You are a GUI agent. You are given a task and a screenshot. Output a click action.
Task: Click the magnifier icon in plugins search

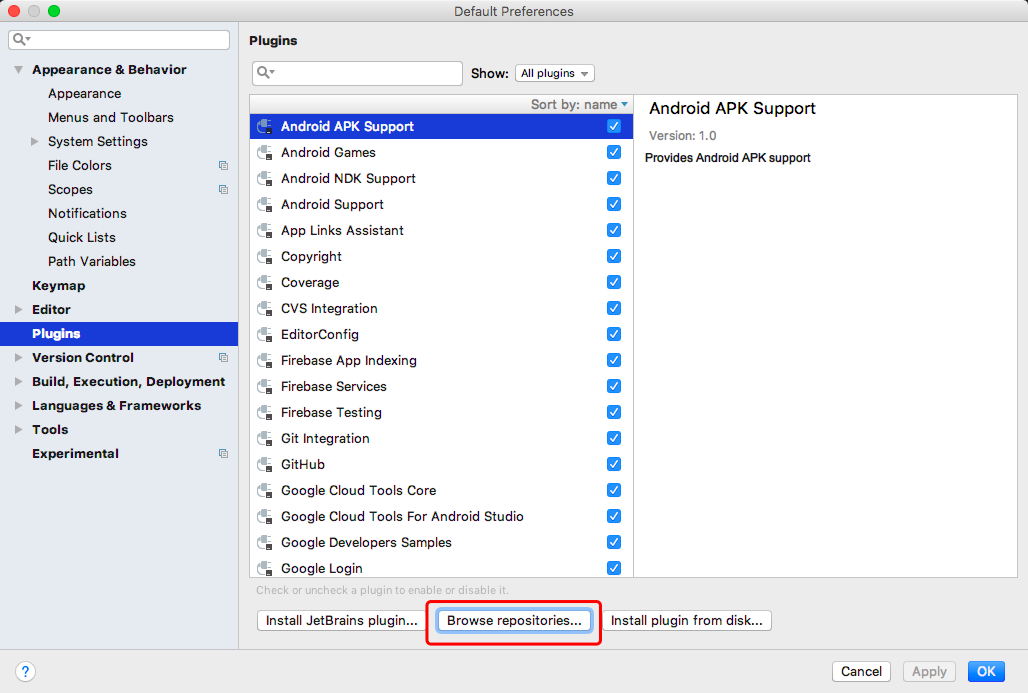[x=265, y=73]
